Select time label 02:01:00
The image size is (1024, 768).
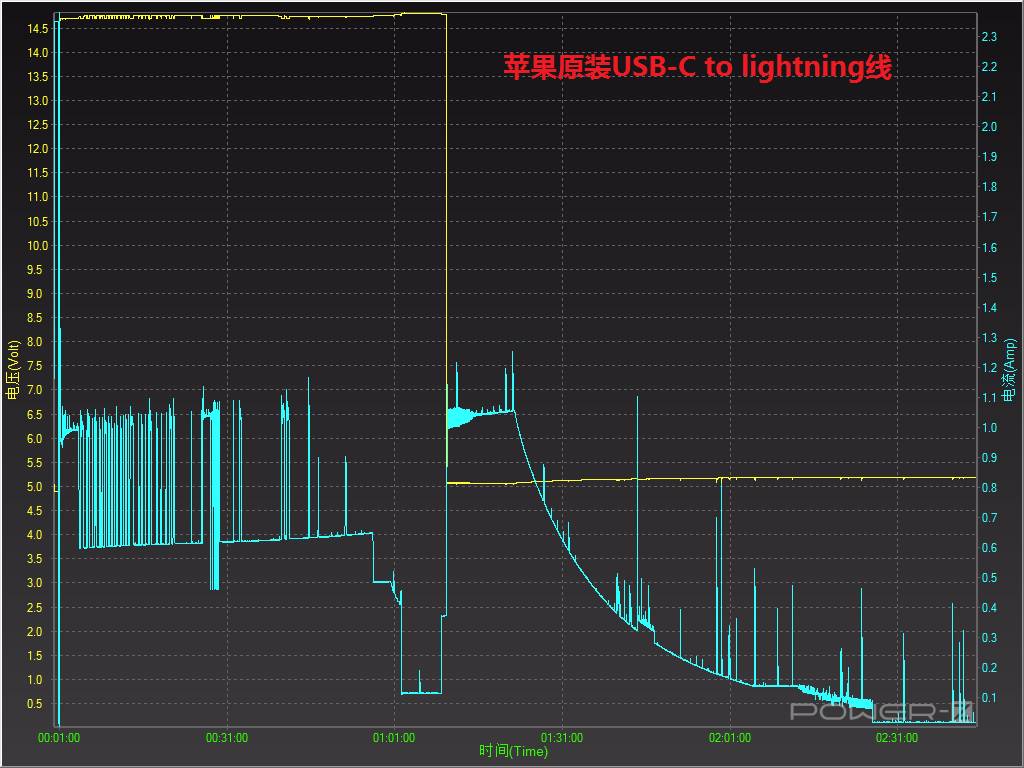point(729,738)
